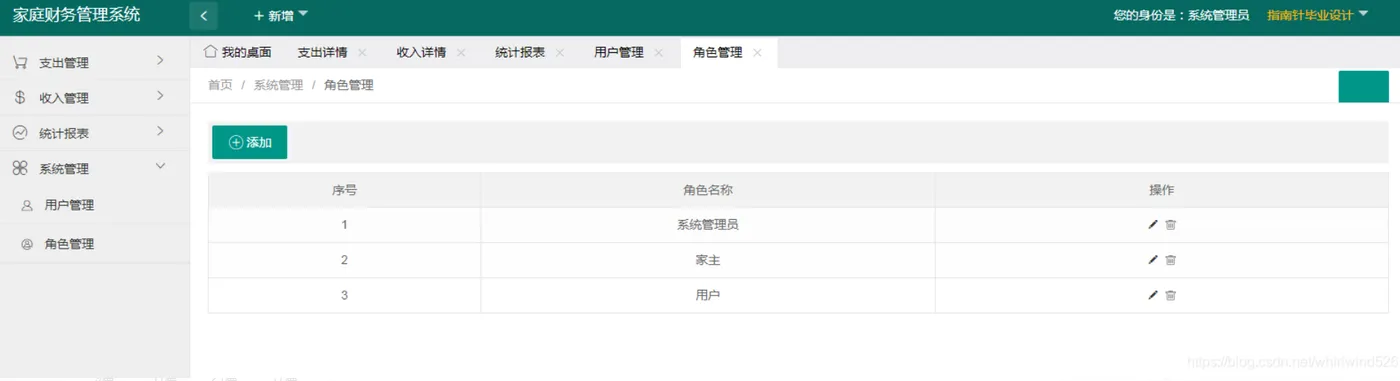Click the role icon beside 角色管理

point(27,244)
